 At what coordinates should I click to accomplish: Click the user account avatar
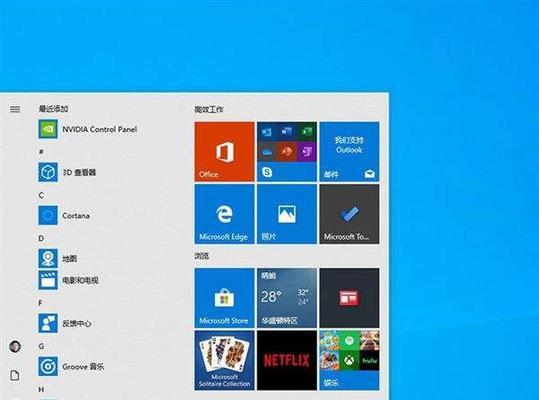pyautogui.click(x=15, y=346)
